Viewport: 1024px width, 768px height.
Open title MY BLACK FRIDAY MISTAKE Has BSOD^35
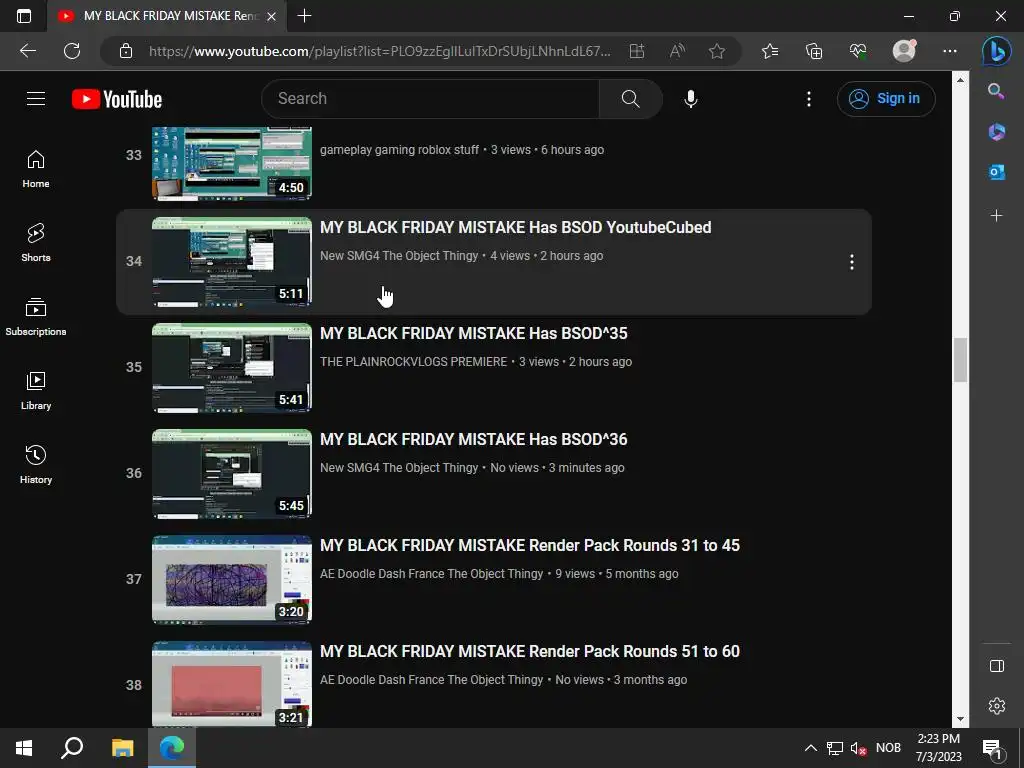(473, 333)
